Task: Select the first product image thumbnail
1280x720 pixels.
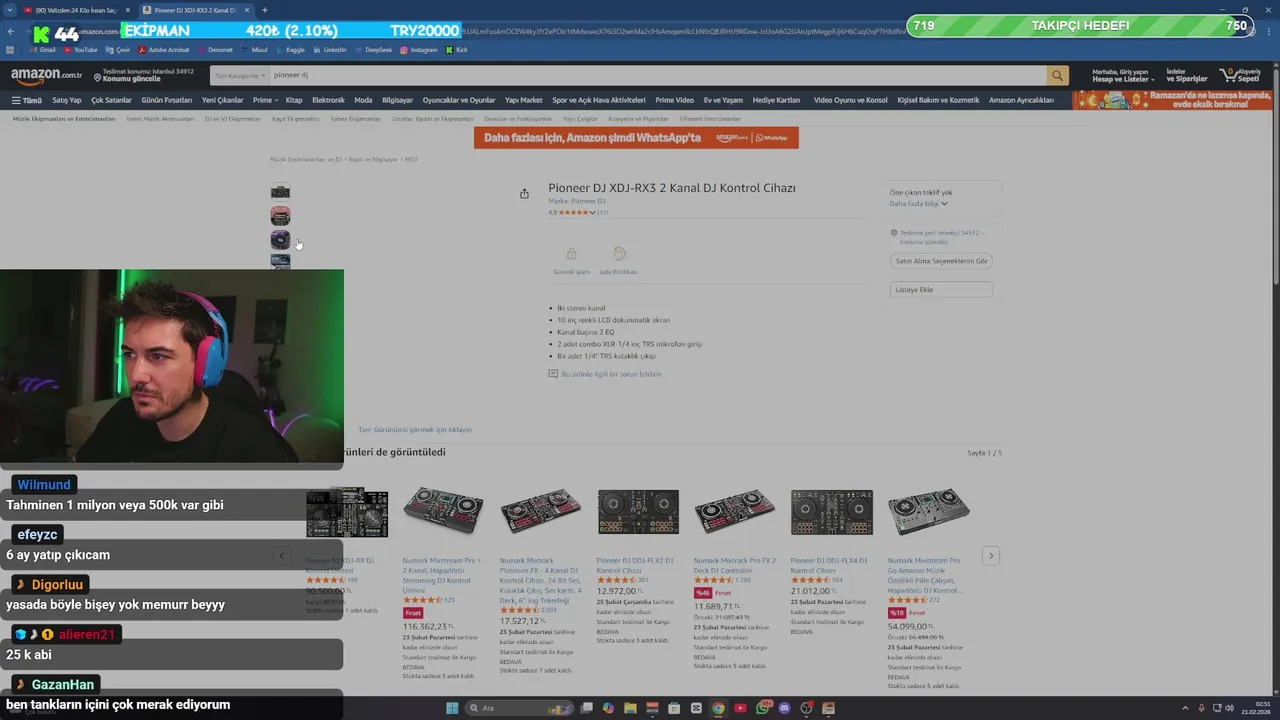Action: [280, 191]
